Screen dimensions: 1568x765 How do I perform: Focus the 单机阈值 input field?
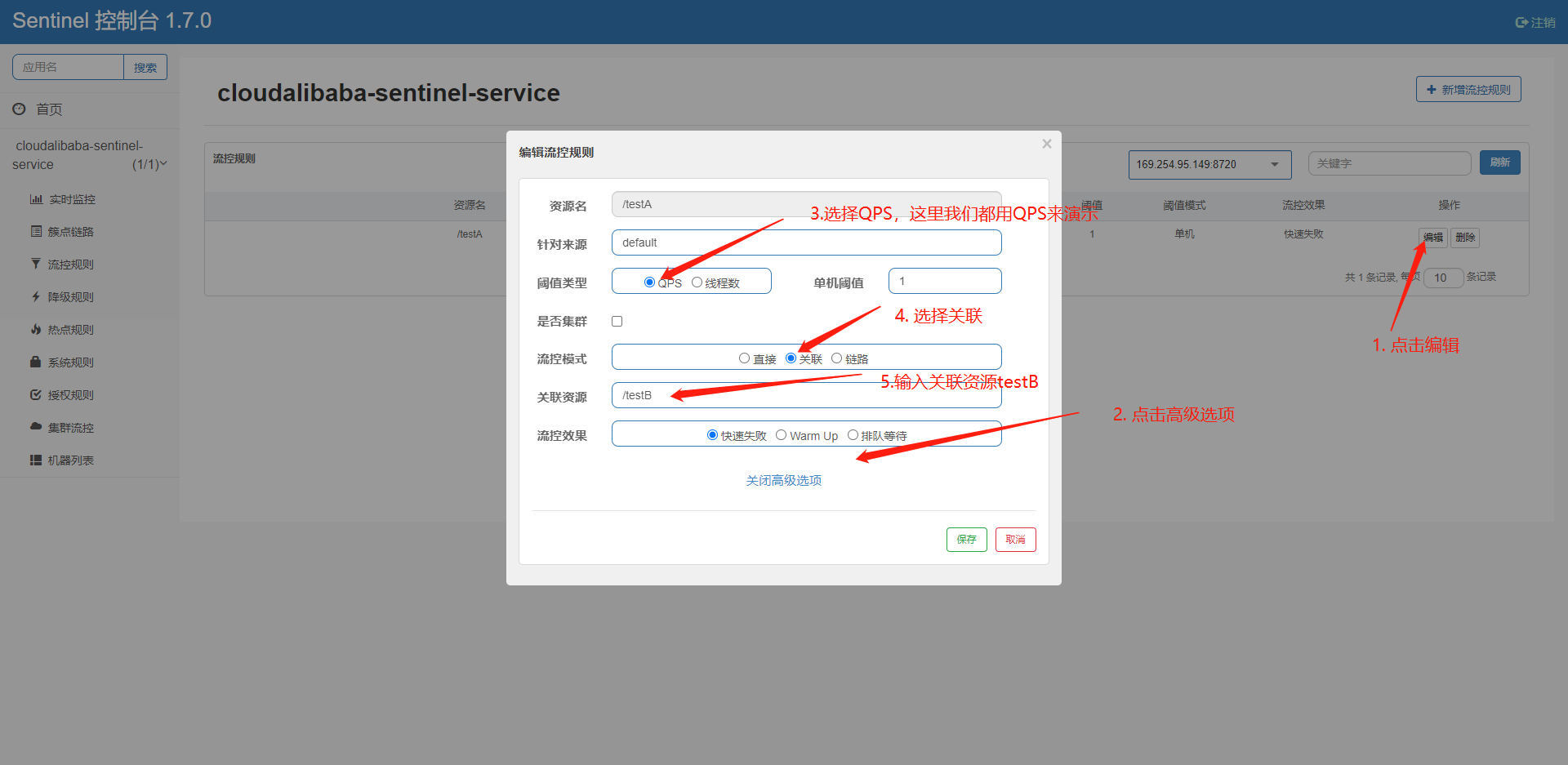pyautogui.click(x=945, y=281)
